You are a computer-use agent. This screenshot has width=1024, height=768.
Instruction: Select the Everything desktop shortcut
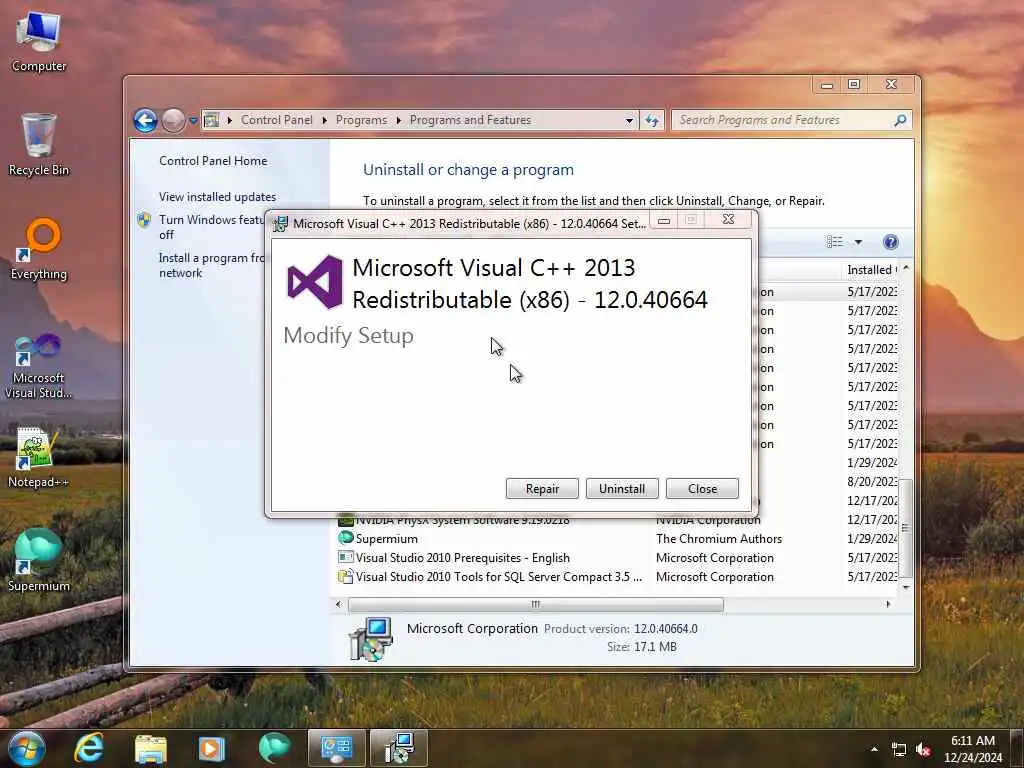(x=39, y=249)
